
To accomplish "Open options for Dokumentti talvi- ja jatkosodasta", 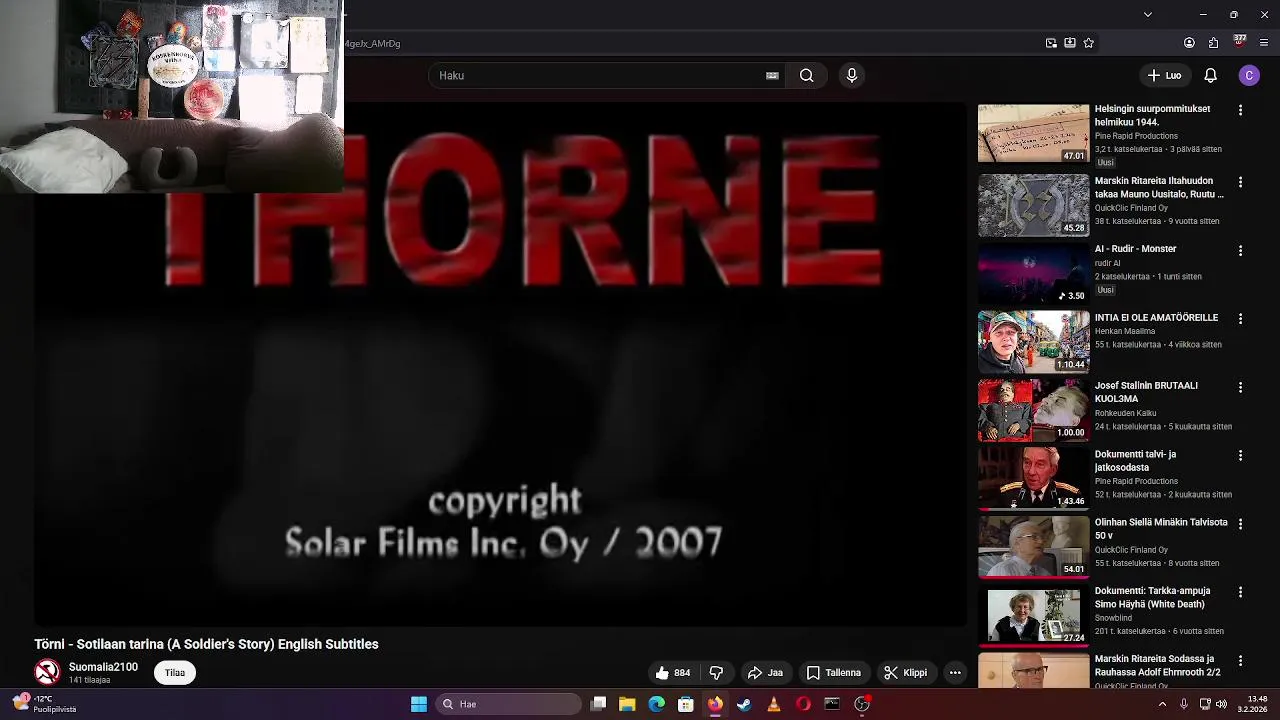I will 1240,455.
